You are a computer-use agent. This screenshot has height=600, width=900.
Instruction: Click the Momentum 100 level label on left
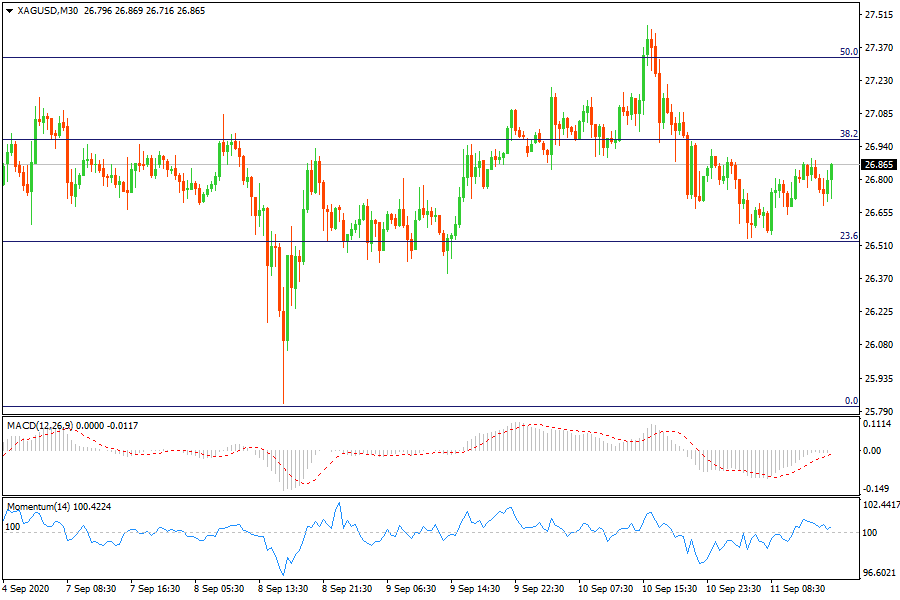[13, 526]
